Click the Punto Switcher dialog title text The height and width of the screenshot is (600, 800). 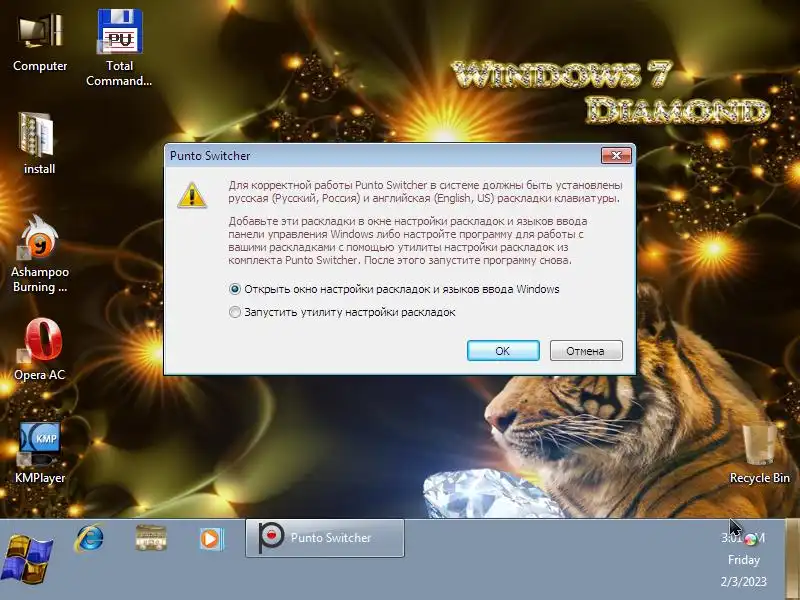[x=210, y=156]
